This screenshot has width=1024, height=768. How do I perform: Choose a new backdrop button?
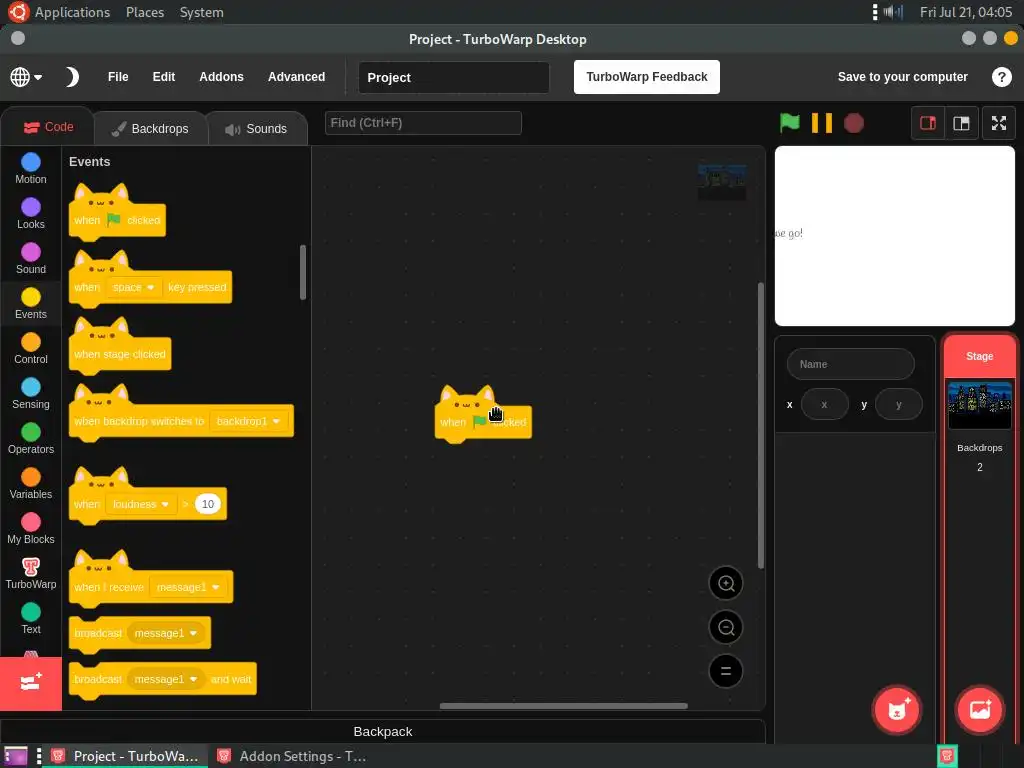(980, 710)
